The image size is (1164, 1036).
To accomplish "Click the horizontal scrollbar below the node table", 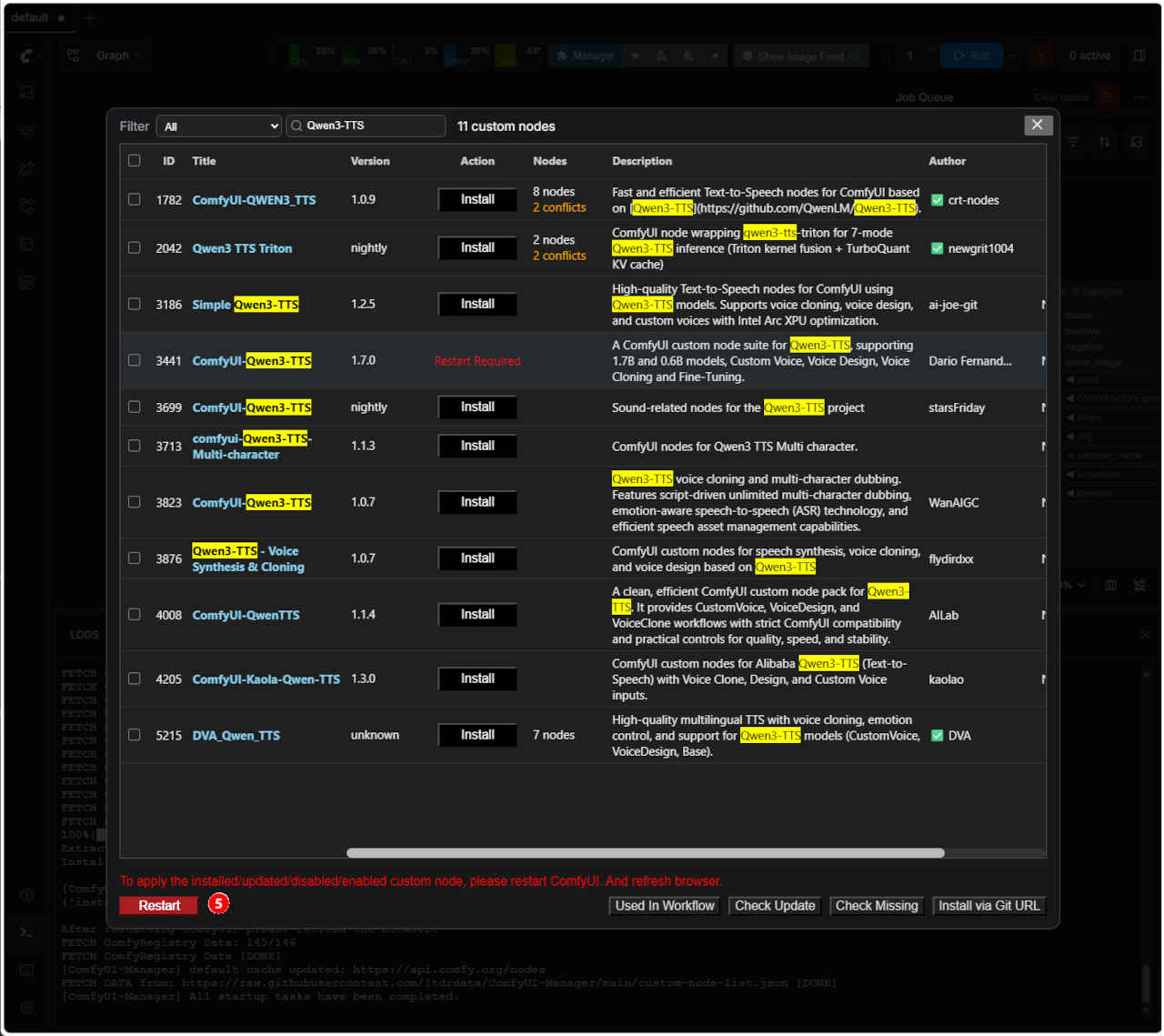I will tap(646, 853).
